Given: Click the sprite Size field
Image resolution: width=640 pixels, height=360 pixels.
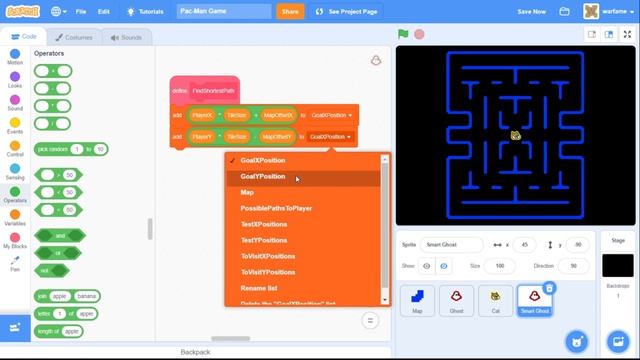Looking at the screenshot, I should (500, 266).
